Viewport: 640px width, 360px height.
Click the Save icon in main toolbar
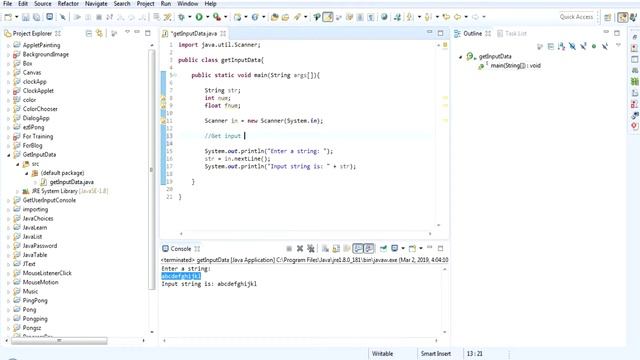(x=26, y=17)
